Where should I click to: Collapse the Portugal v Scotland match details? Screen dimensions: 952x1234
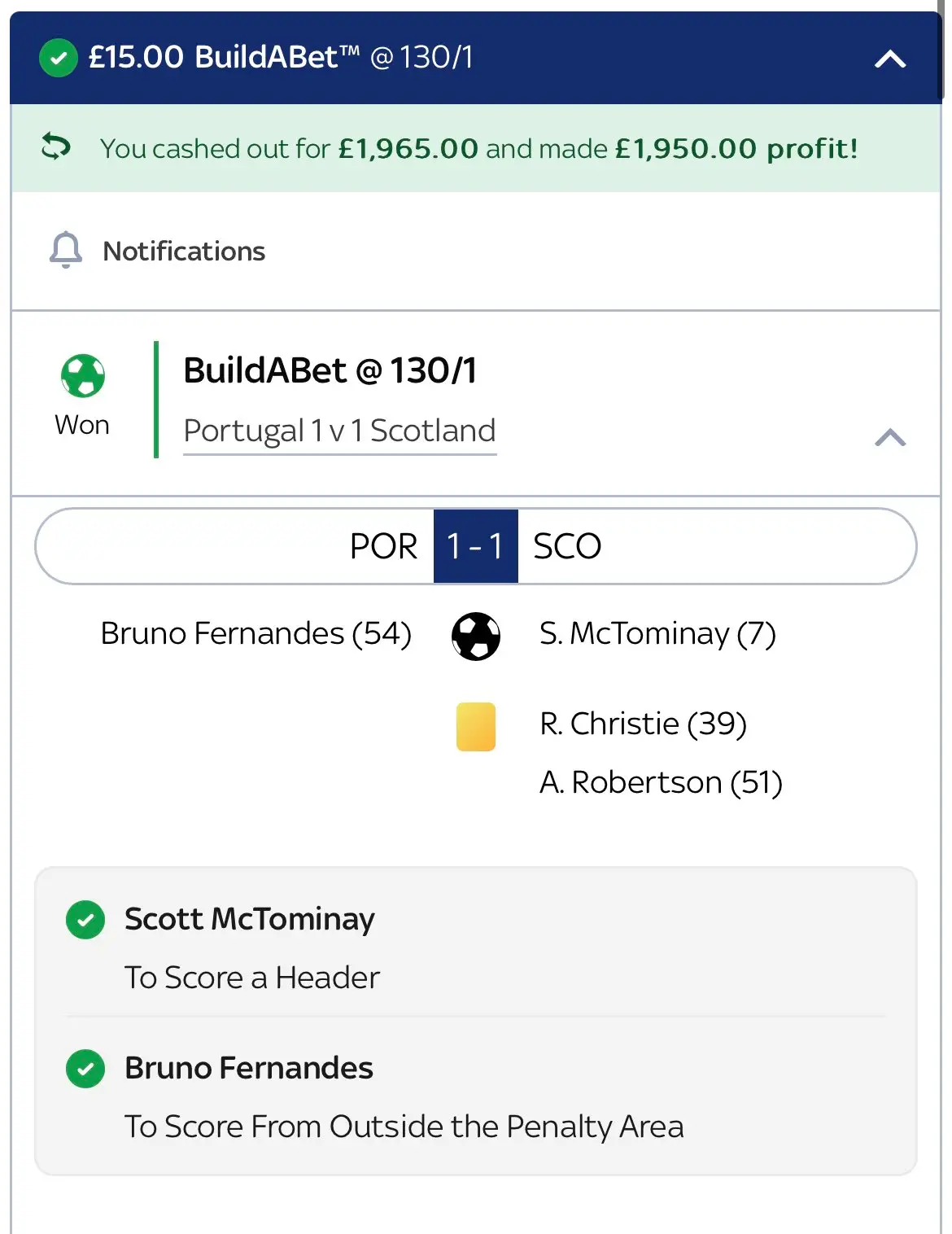pos(890,438)
